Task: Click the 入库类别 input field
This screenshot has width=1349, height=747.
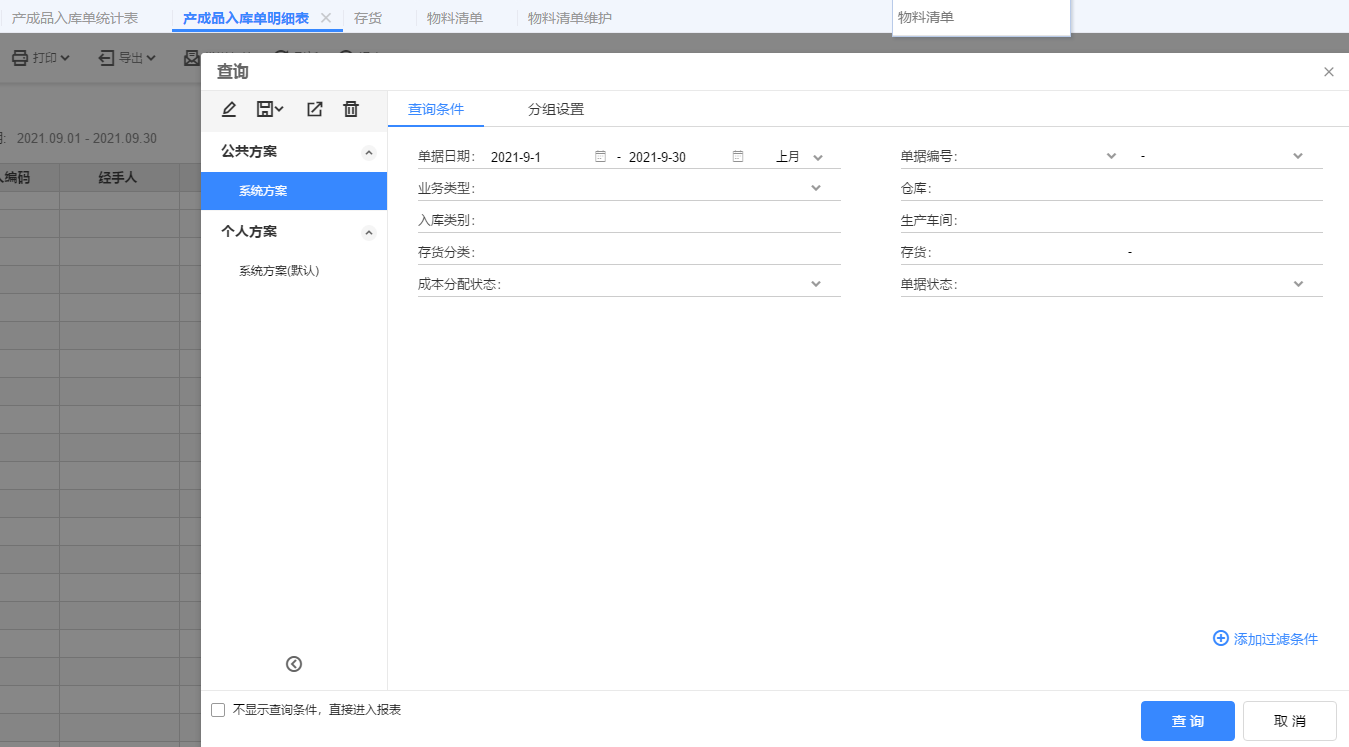Action: tap(658, 220)
